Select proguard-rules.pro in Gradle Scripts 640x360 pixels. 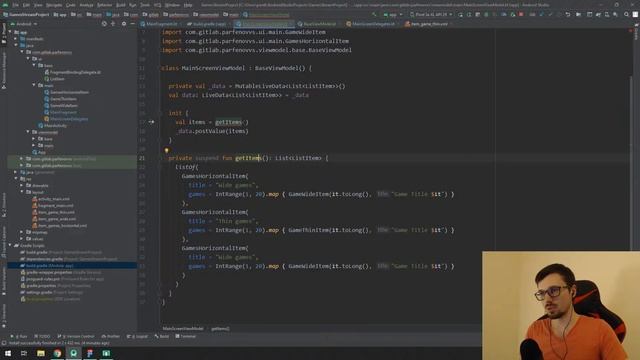(62, 279)
